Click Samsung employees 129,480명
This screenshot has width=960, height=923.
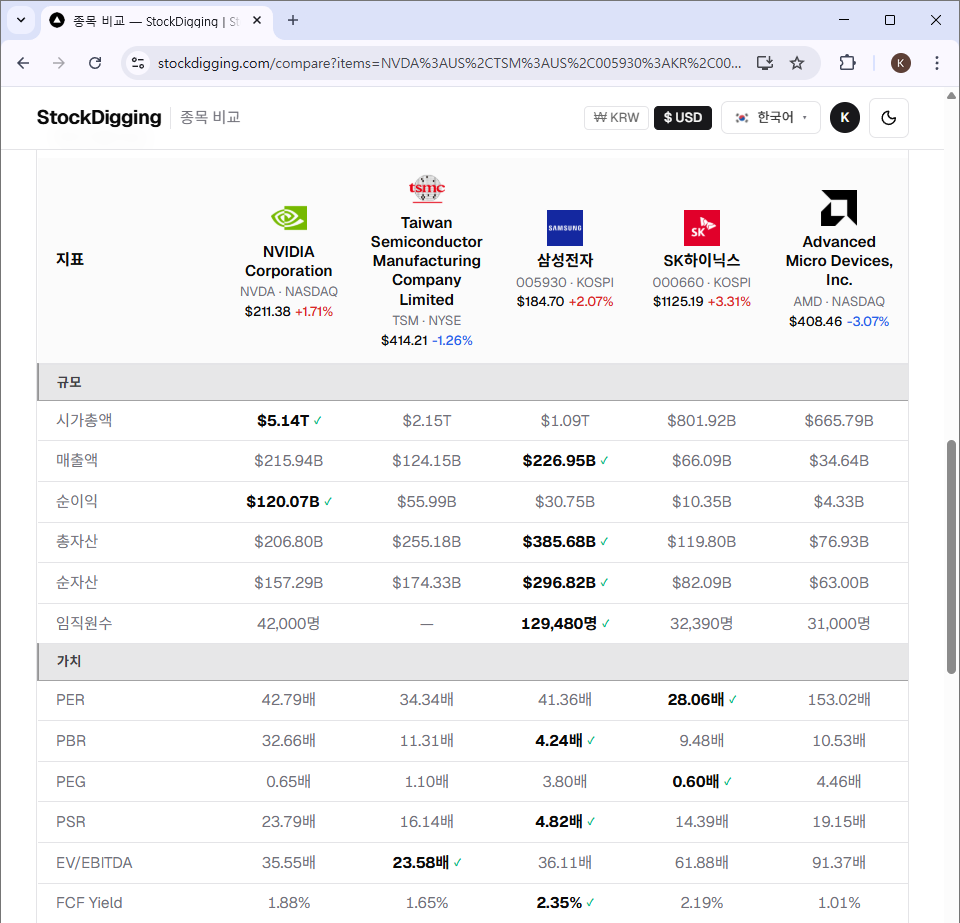pos(559,624)
